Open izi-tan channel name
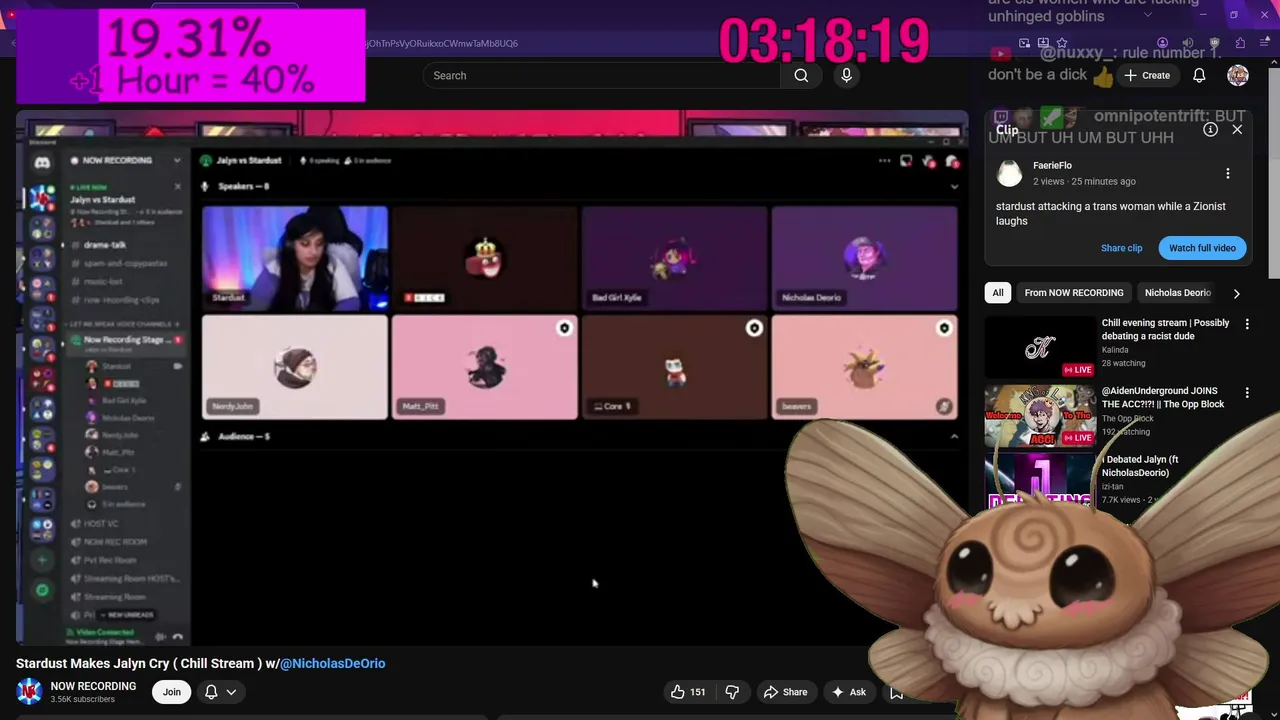1280x720 pixels. [1113, 486]
